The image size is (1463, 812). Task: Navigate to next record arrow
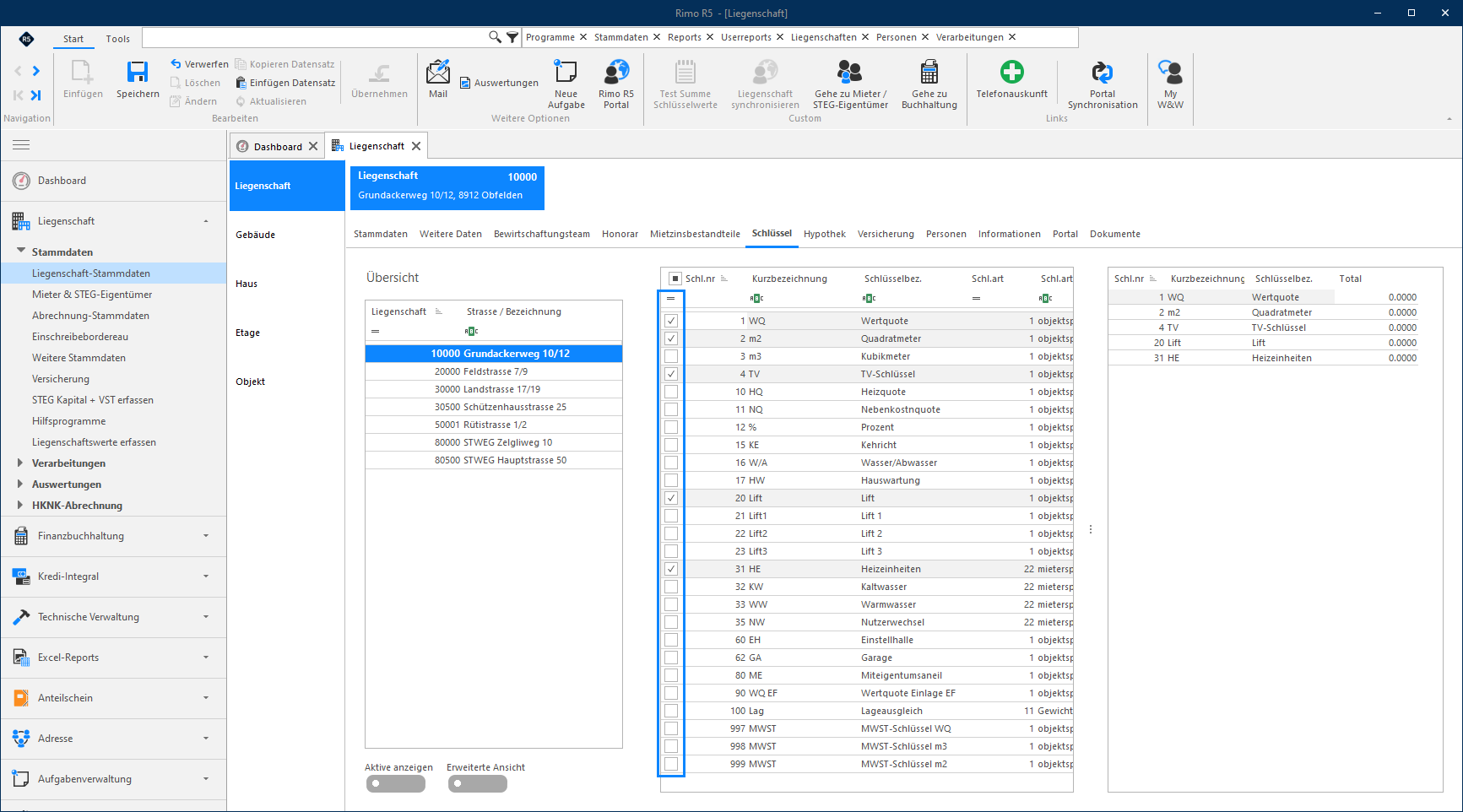pos(36,71)
